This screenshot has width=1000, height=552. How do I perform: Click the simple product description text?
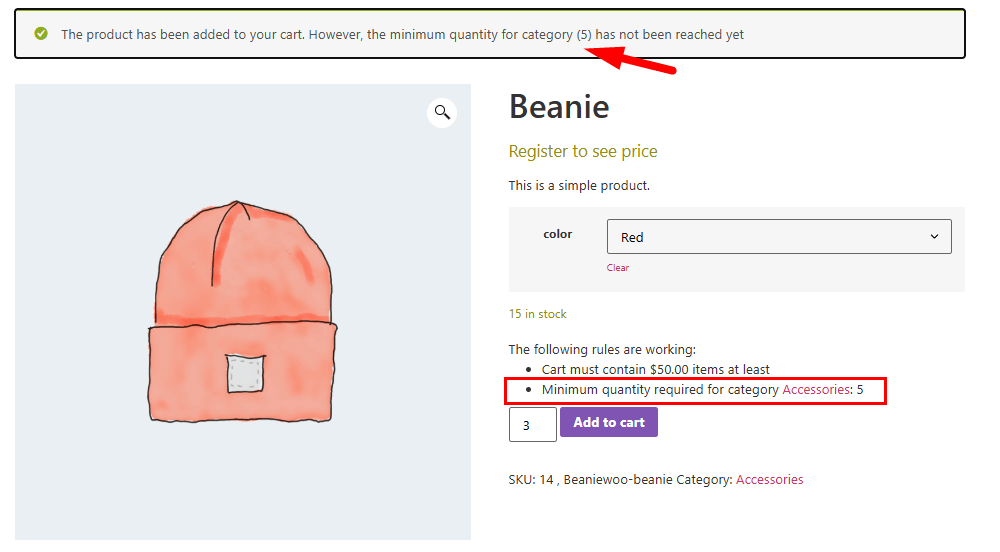coord(579,186)
